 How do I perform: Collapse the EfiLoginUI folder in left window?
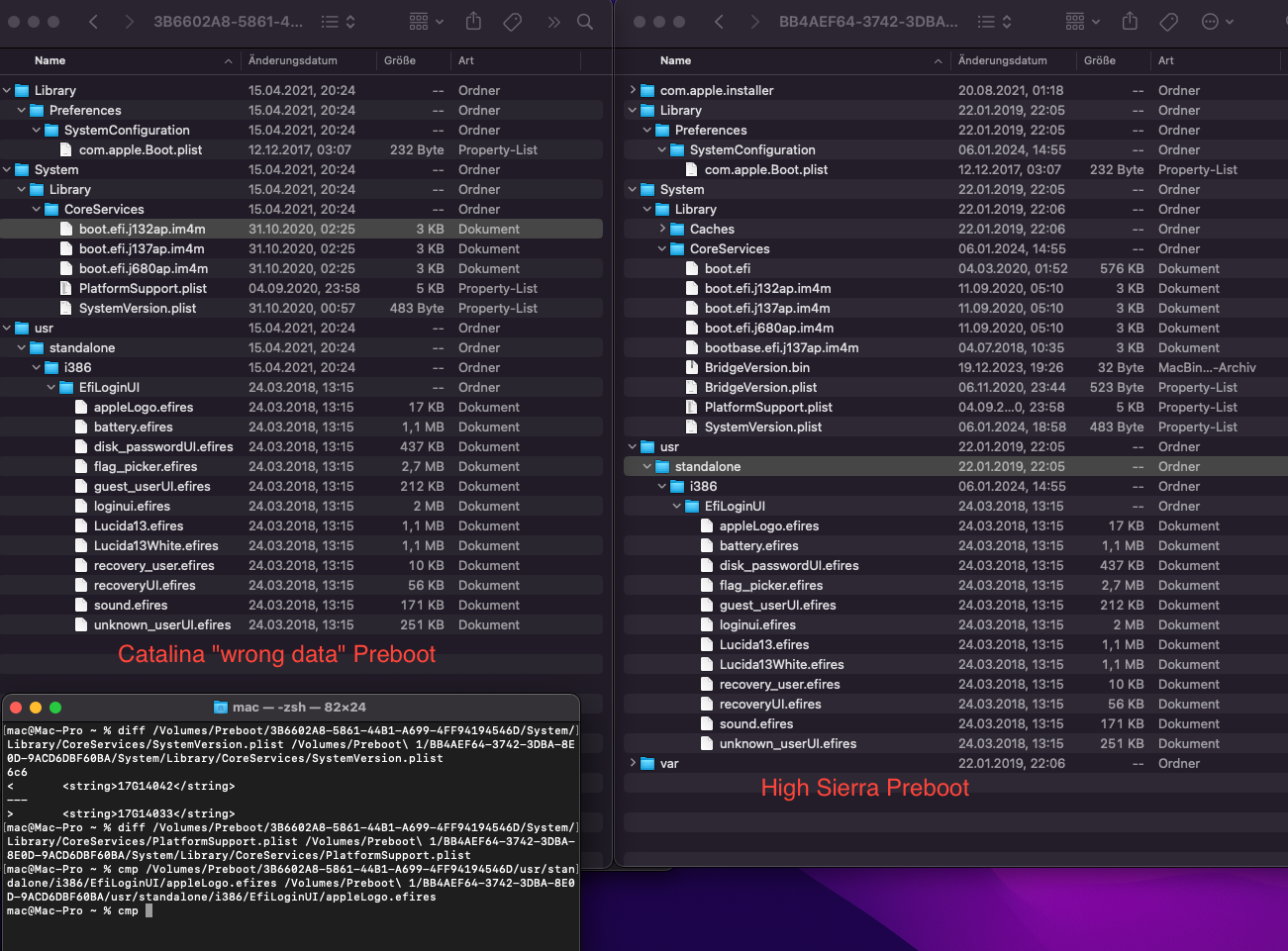51,387
